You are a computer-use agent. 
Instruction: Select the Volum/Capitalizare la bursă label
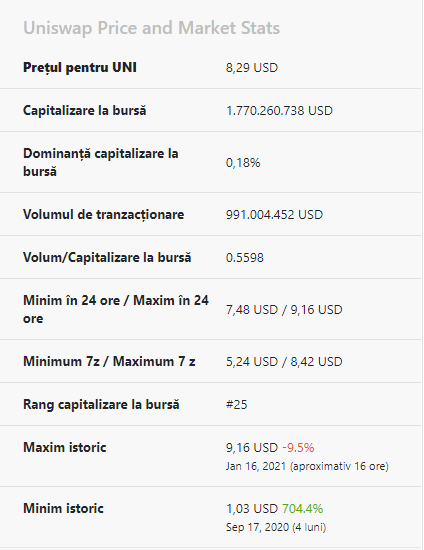coord(107,257)
